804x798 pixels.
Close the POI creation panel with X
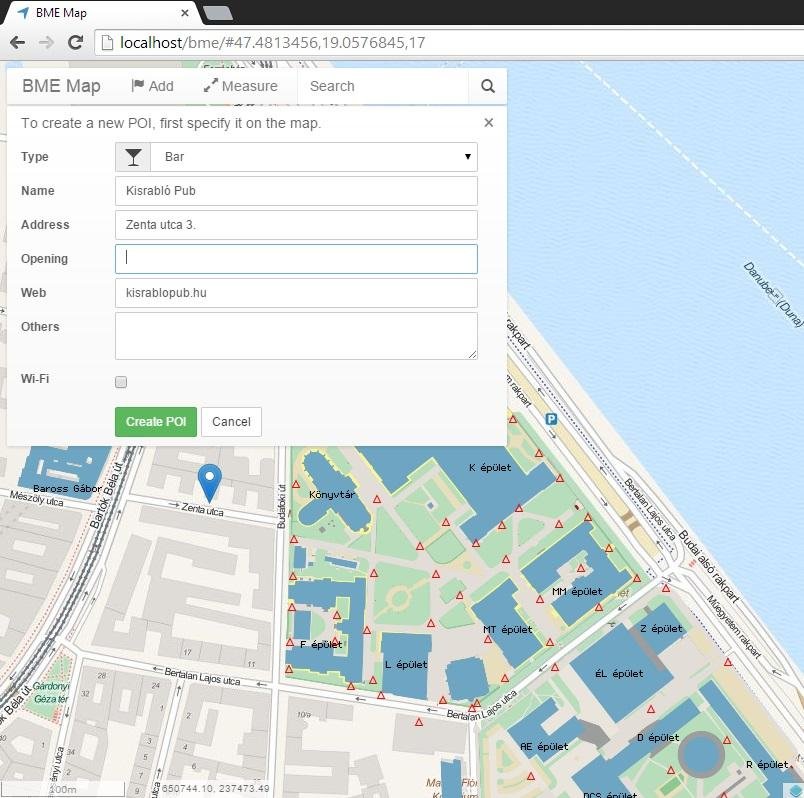[489, 123]
